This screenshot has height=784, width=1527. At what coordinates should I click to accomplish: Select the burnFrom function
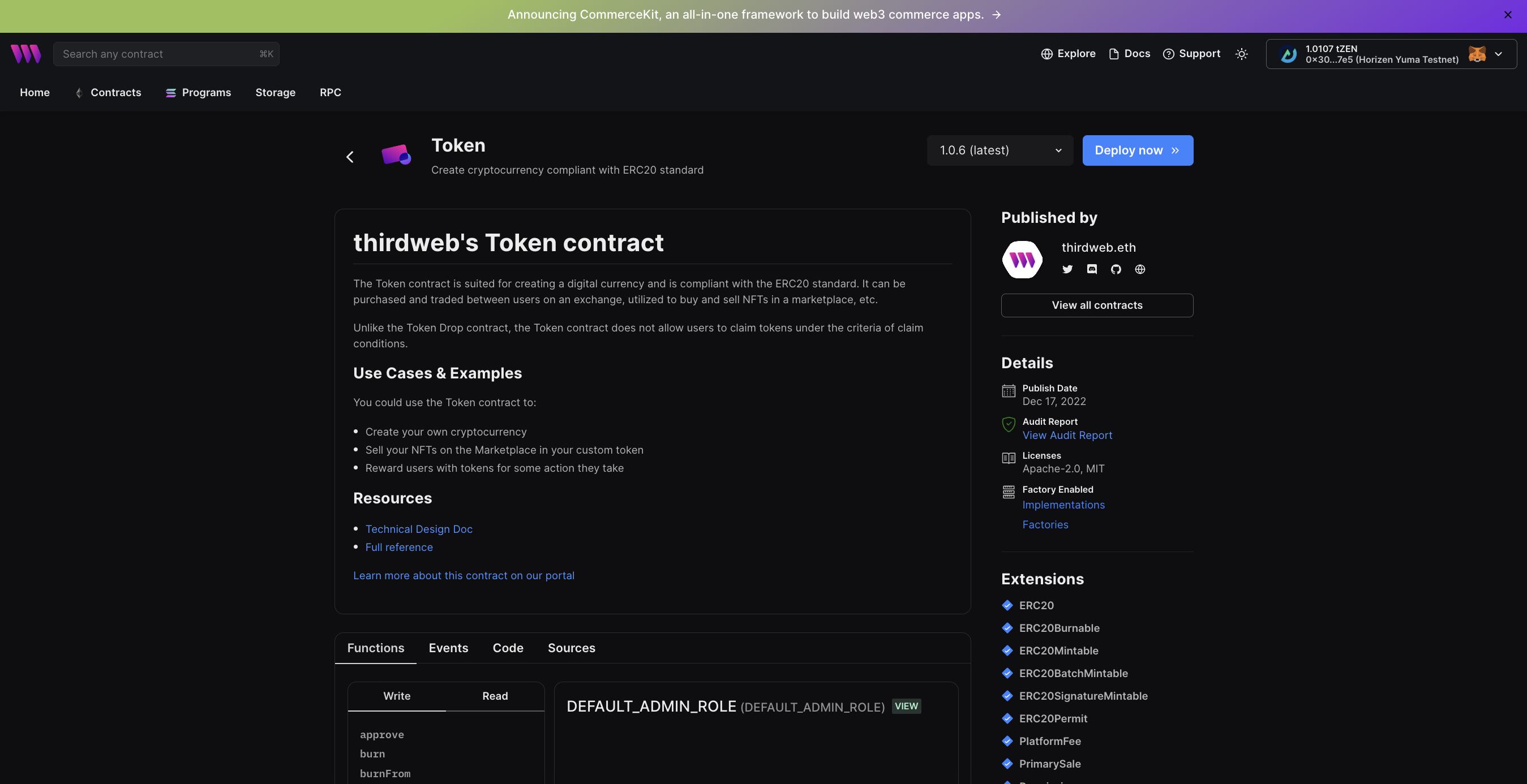385,774
